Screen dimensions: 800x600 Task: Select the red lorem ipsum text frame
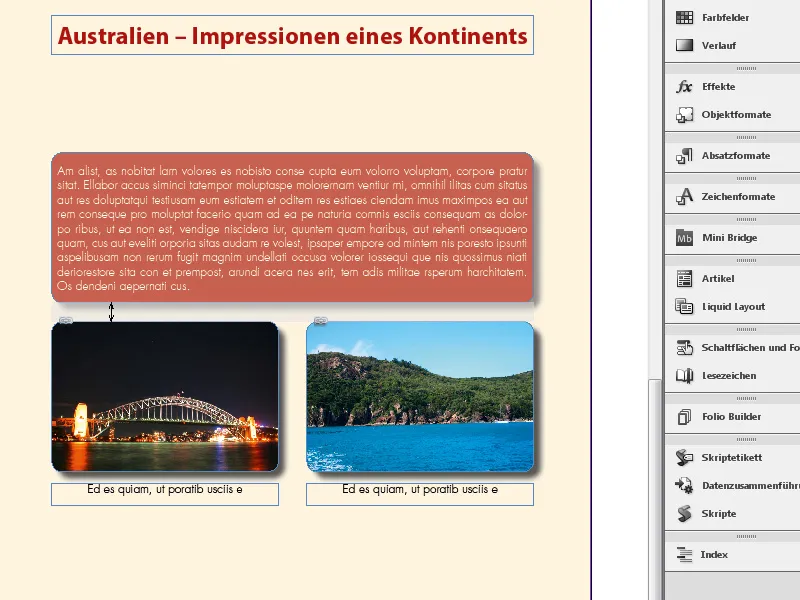(x=292, y=227)
